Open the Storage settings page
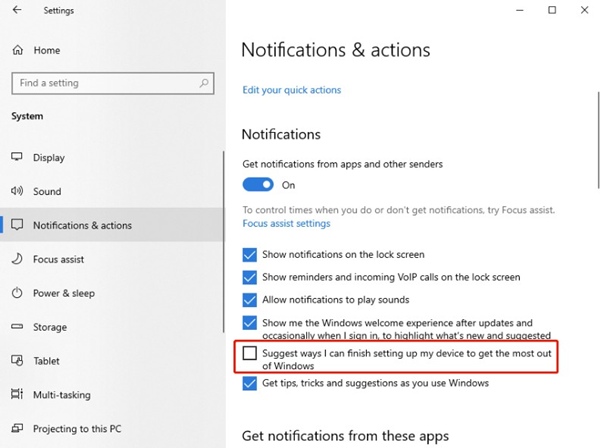This screenshot has height=448, width=600. click(112, 327)
